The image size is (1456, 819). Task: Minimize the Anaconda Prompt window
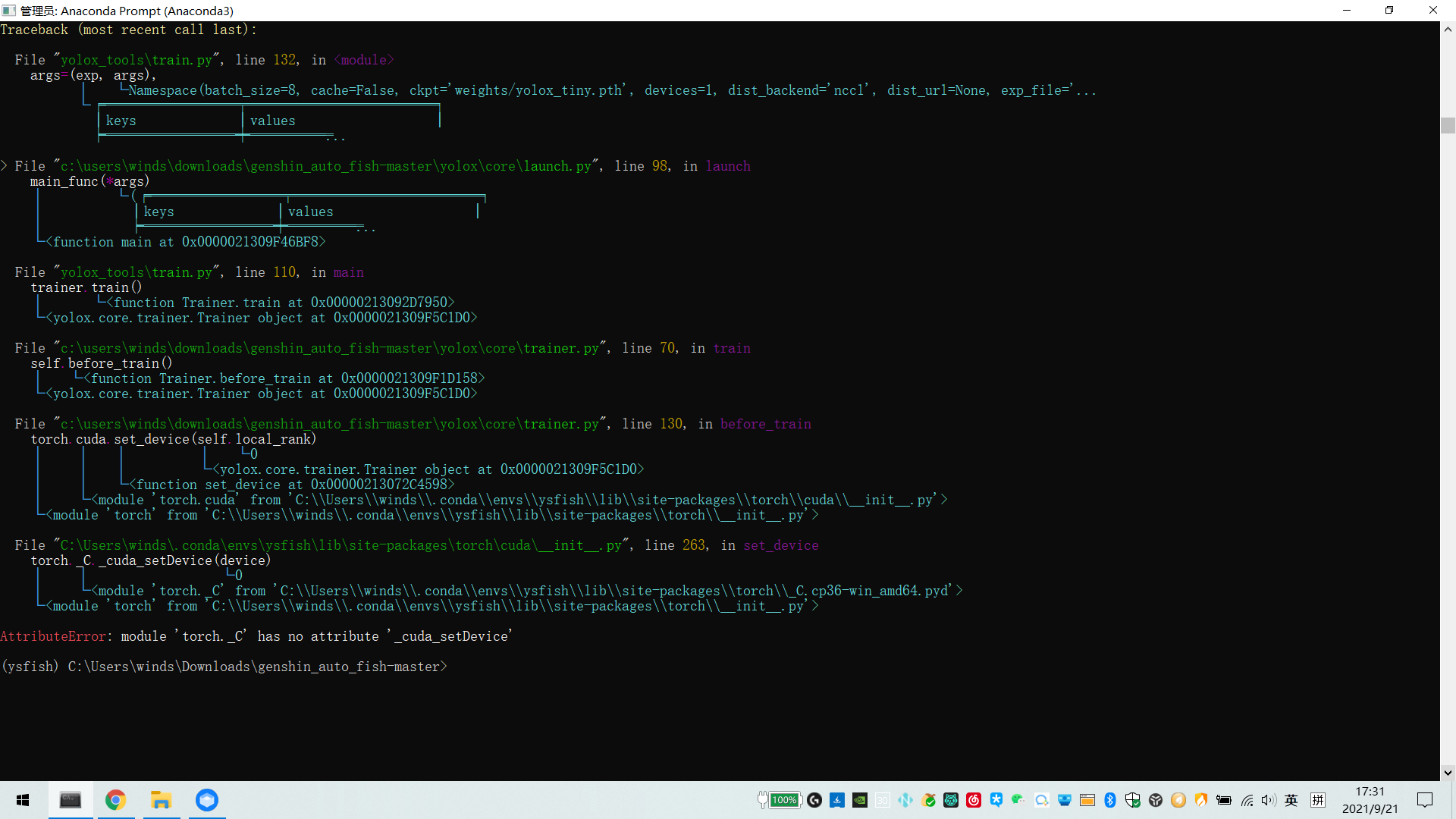tap(1347, 11)
